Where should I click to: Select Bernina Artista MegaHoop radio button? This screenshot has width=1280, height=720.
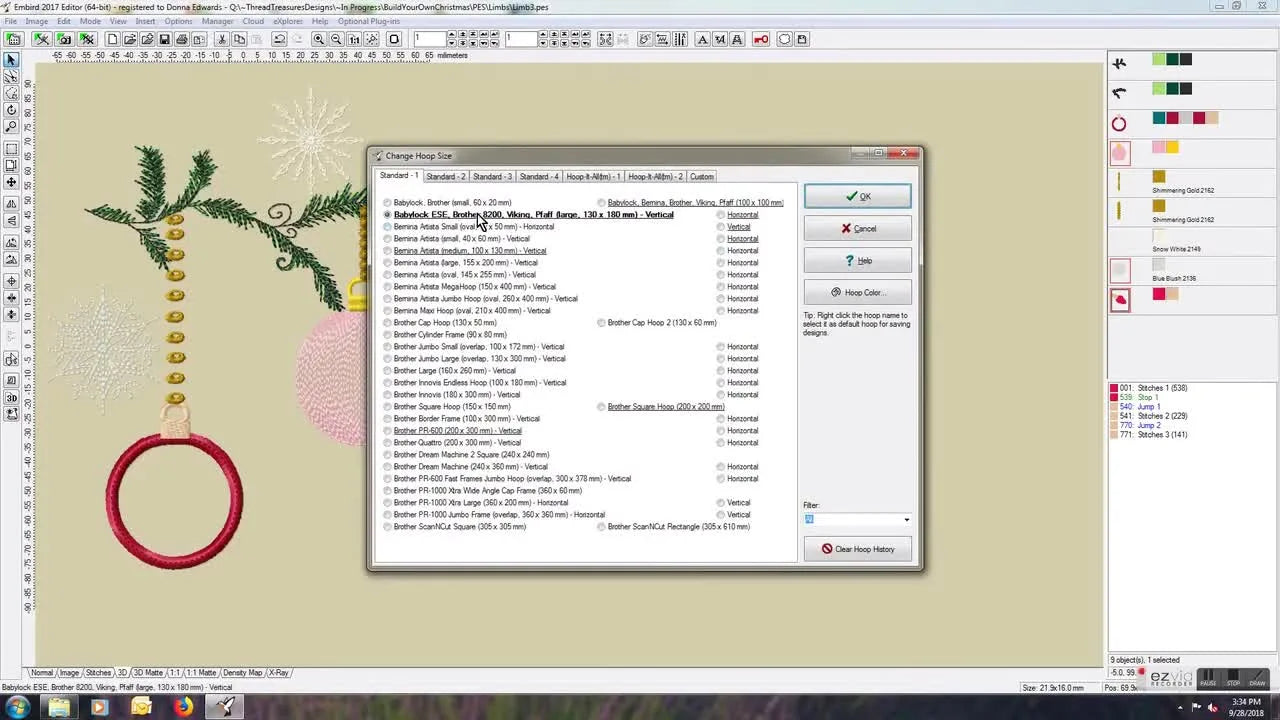pyautogui.click(x=388, y=287)
